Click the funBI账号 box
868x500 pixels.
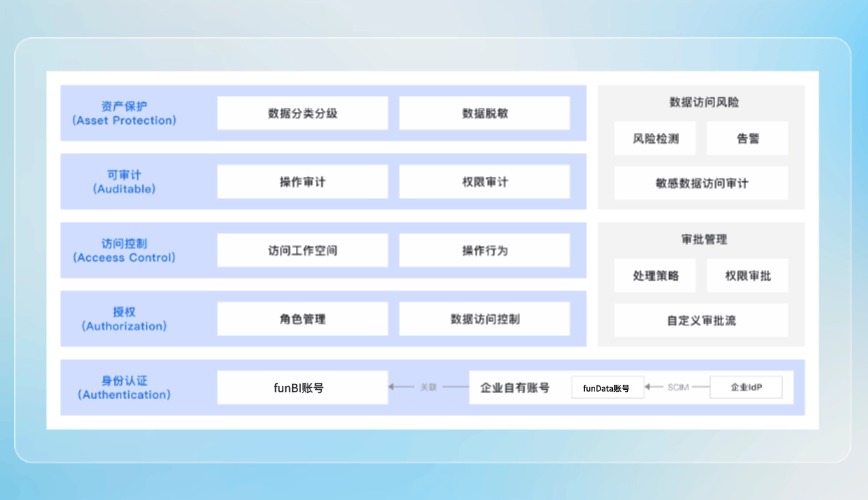click(302, 387)
